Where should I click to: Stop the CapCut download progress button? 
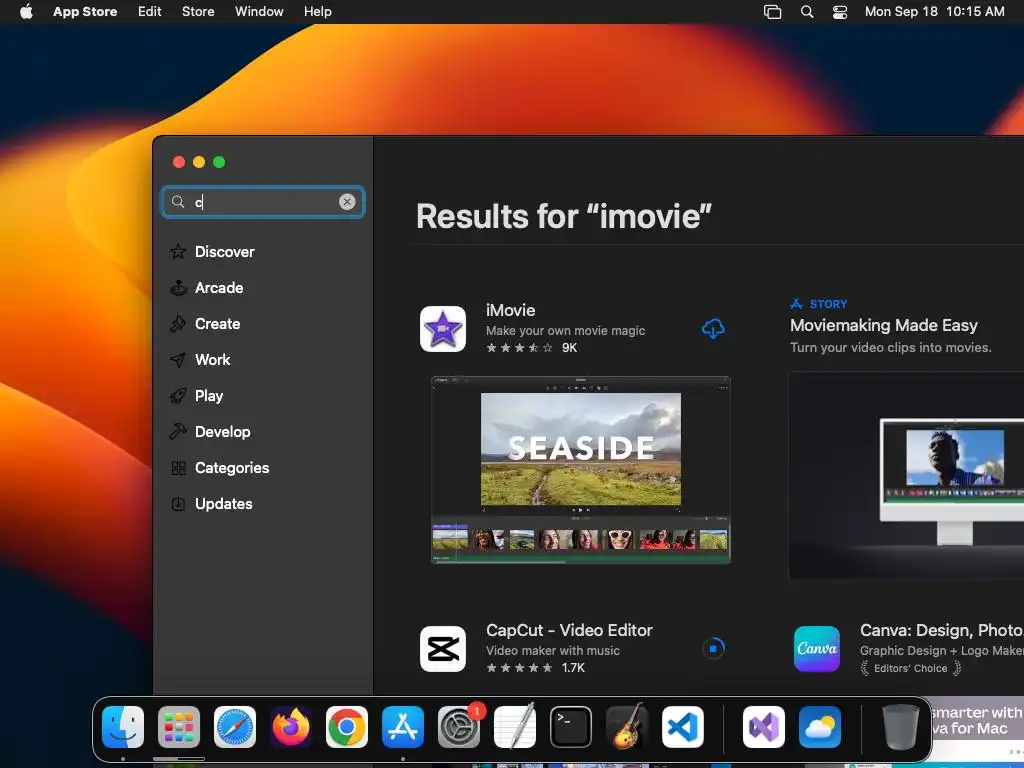coord(712,648)
